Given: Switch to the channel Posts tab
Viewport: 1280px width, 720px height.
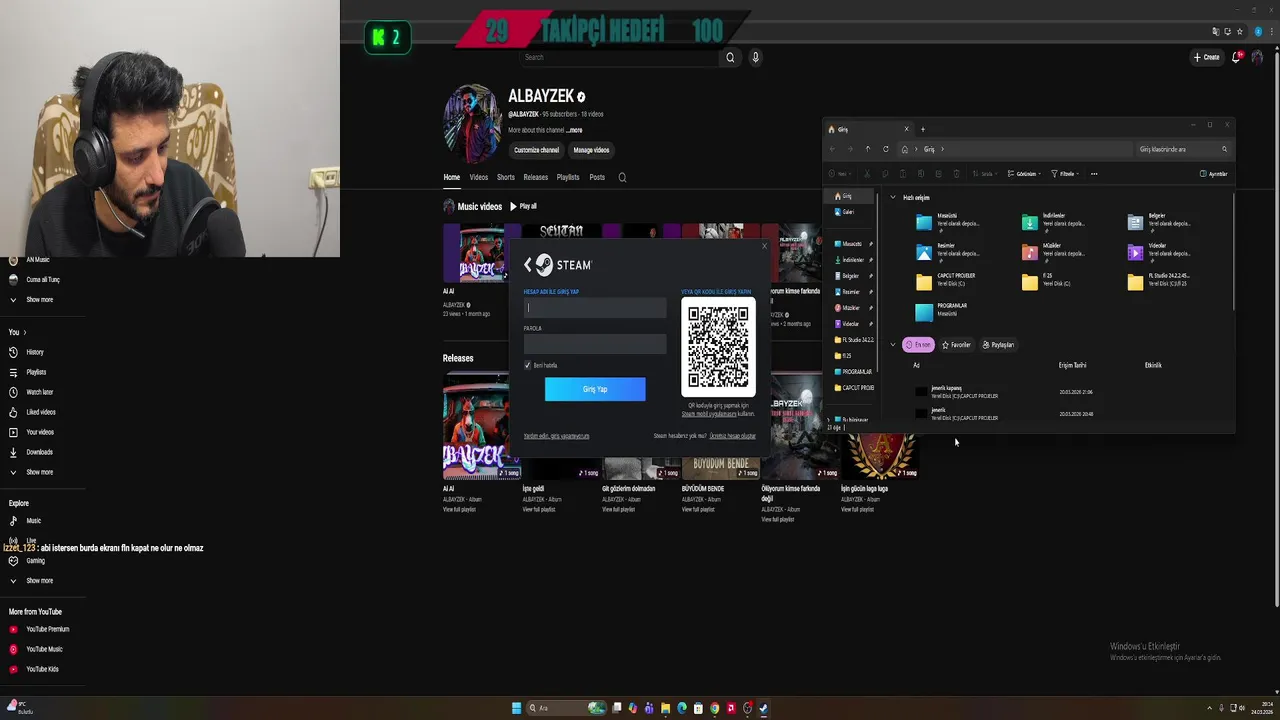Looking at the screenshot, I should 597,177.
